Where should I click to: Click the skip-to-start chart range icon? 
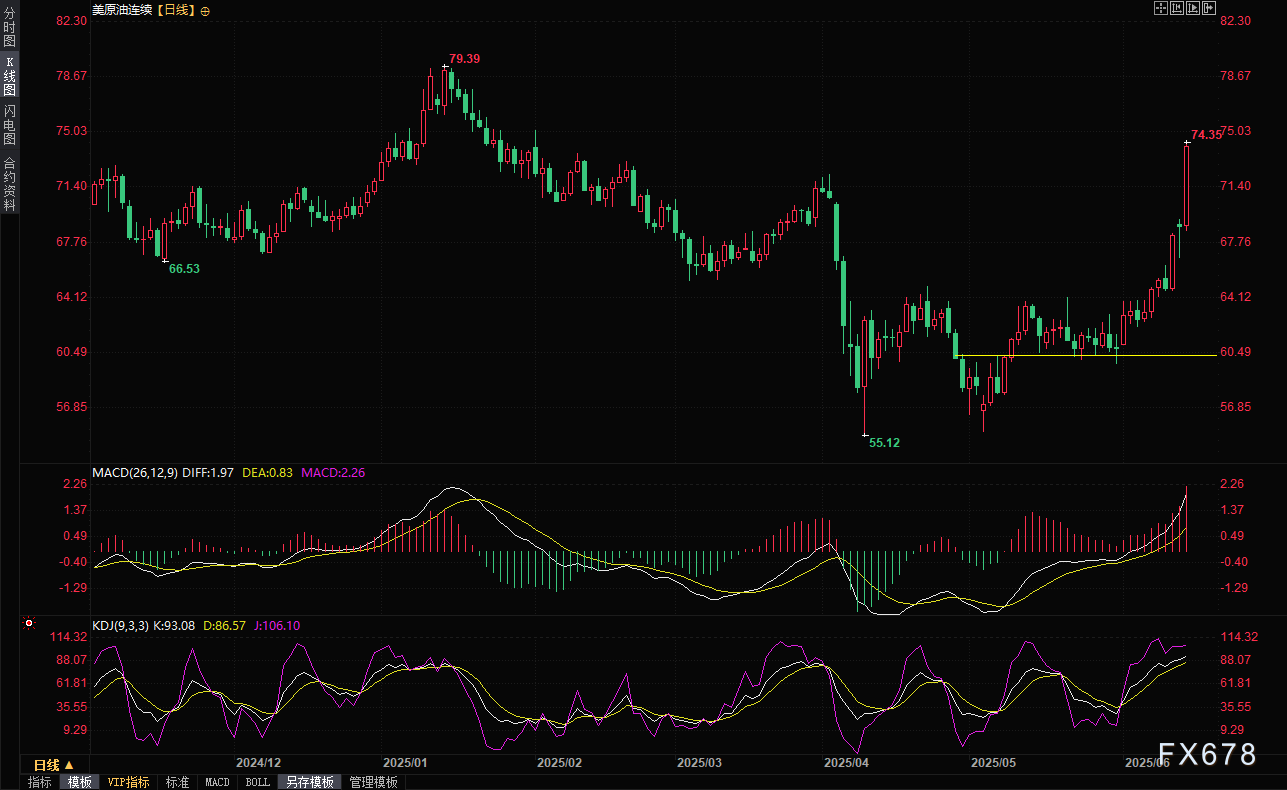(1177, 8)
